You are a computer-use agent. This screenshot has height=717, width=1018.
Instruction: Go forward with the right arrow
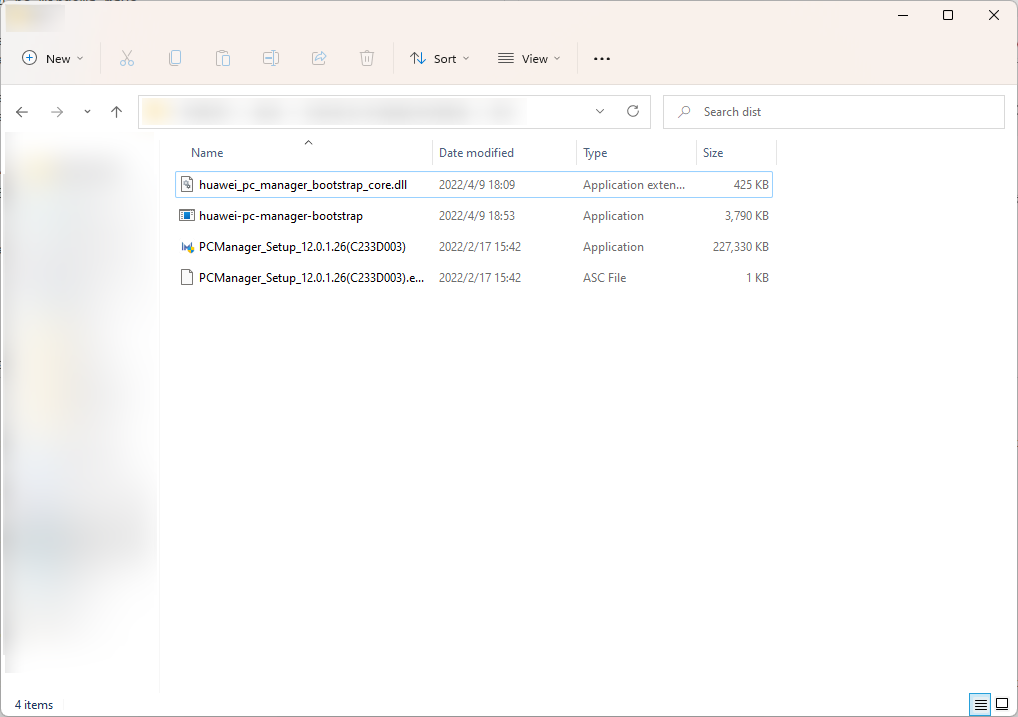57,112
